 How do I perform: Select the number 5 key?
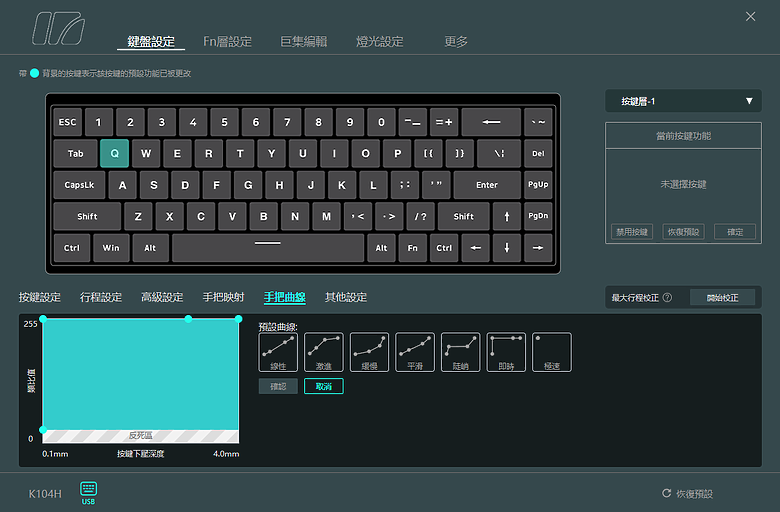(x=224, y=122)
